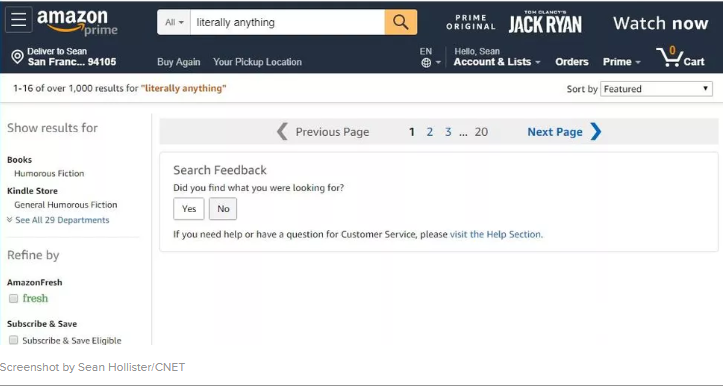
Task: Open the hamburger navigation menu
Action: point(19,20)
